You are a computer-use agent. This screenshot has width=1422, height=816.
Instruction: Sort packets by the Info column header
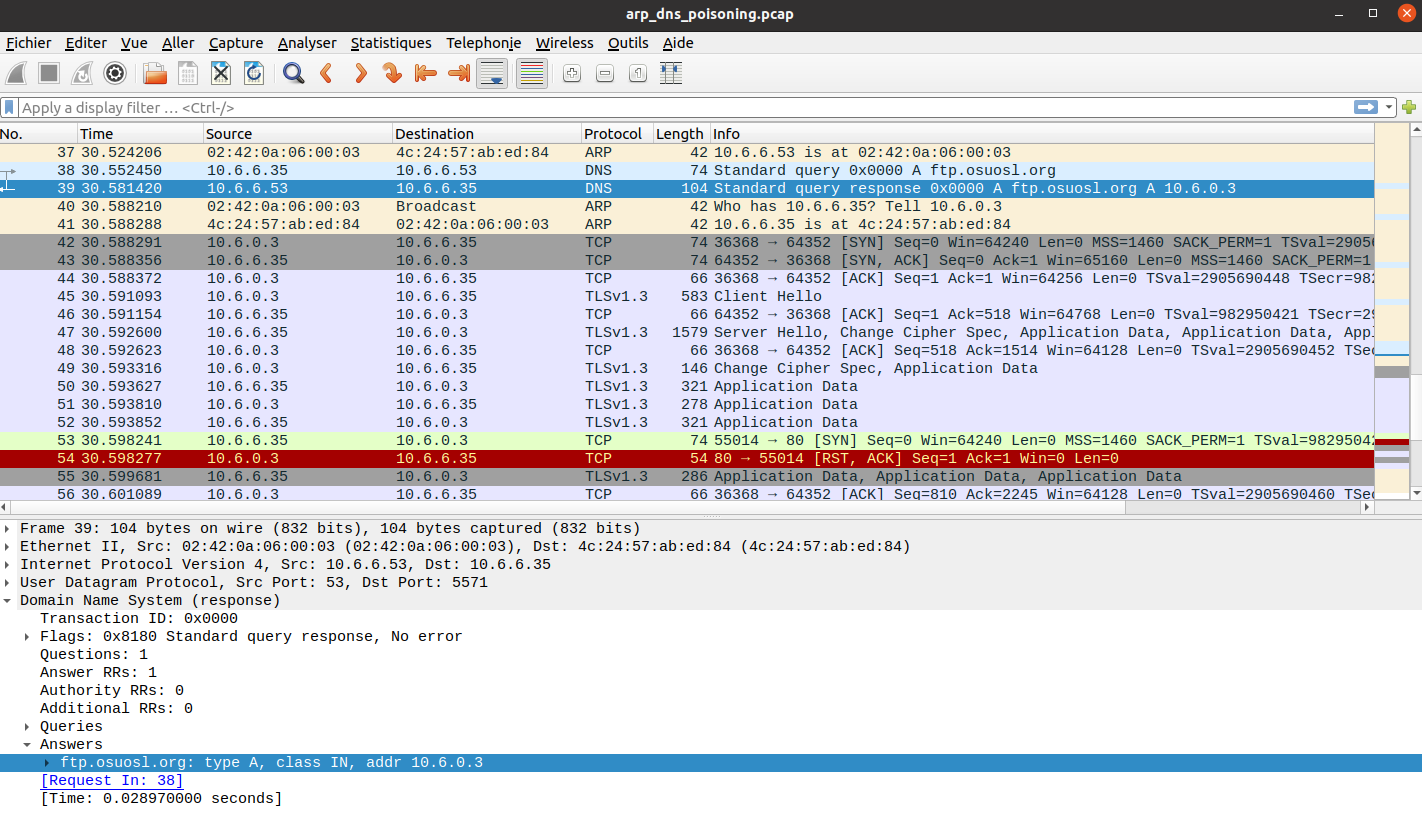point(1042,134)
